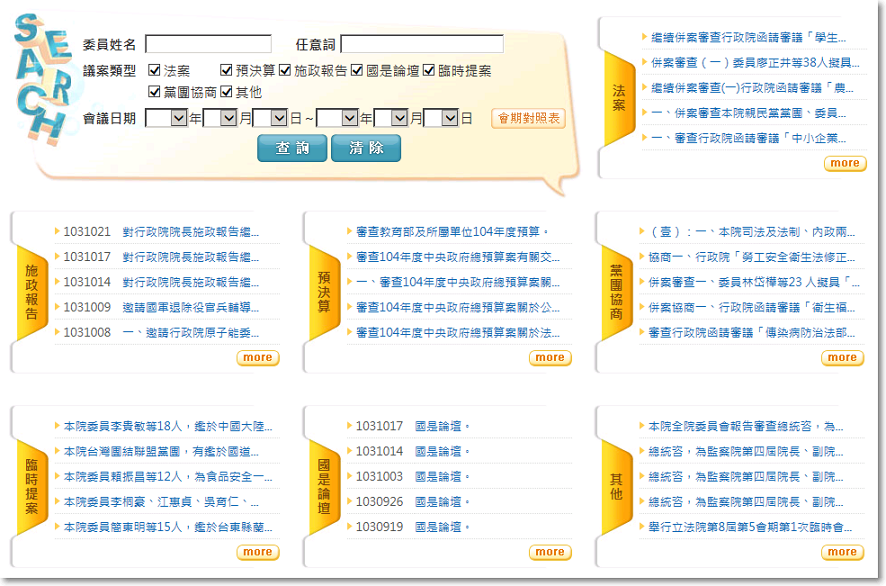Click the 國是論壇 side tab label

pos(323,486)
